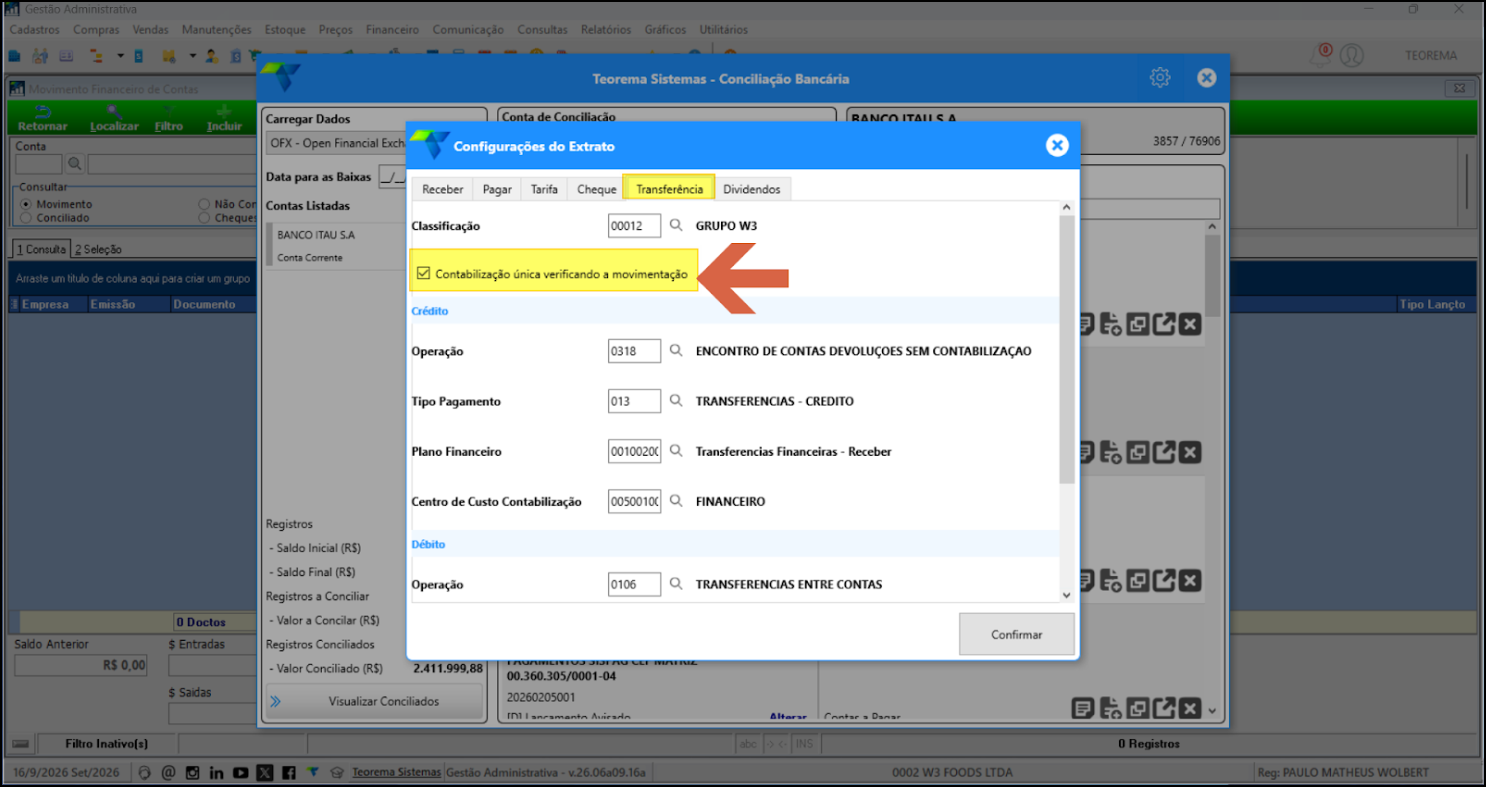Screen dimensions: 1486x787
Task: Click the Tipo Pagamento field 013
Action: point(634,401)
